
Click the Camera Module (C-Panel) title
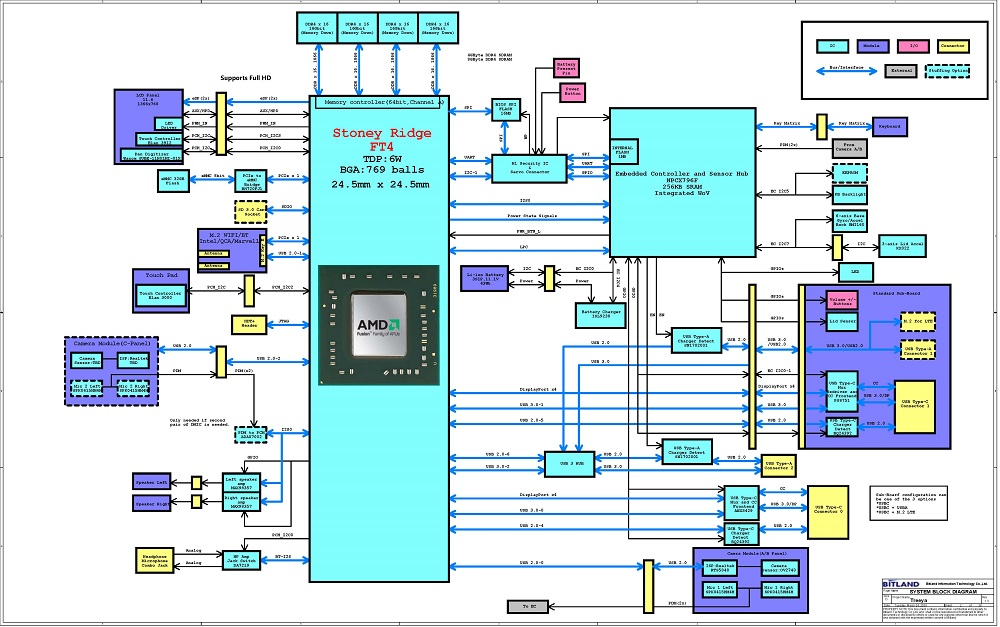112,343
